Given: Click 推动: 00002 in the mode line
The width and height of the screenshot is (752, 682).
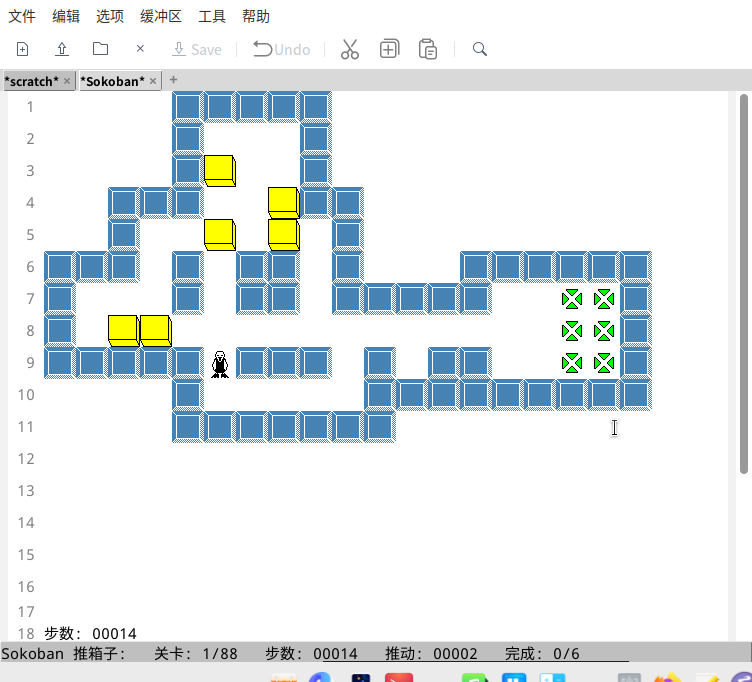Looking at the screenshot, I should (431, 654).
